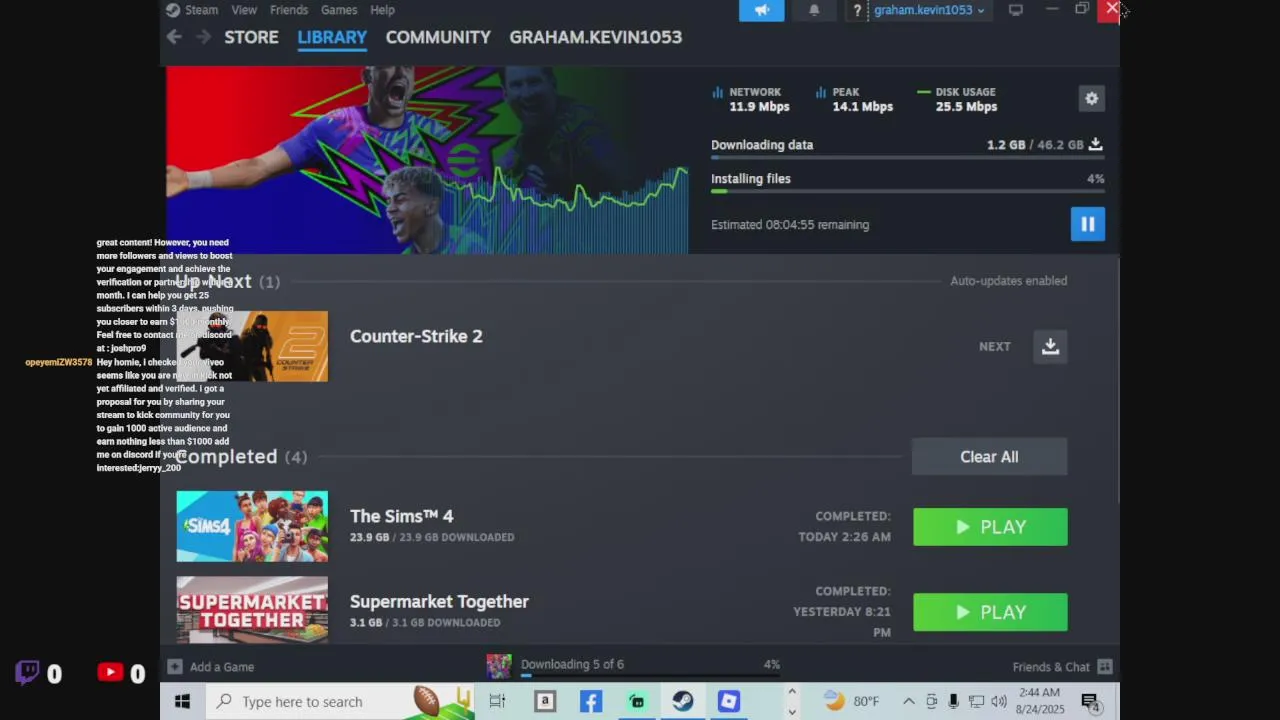The height and width of the screenshot is (720, 1280).
Task: Click the Steam taskbar icon
Action: 683,702
